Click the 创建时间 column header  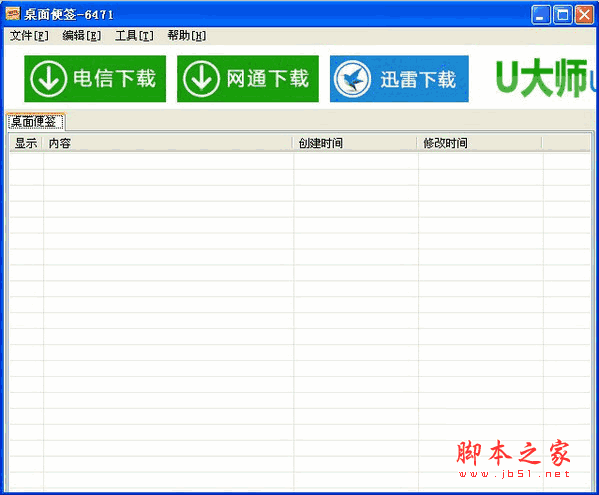click(355, 143)
